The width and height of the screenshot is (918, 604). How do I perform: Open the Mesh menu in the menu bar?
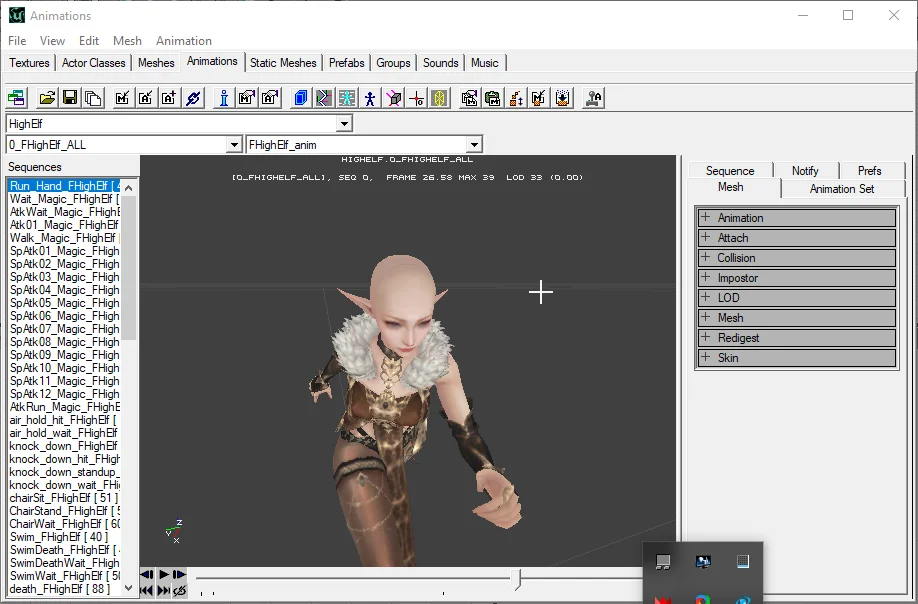127,40
